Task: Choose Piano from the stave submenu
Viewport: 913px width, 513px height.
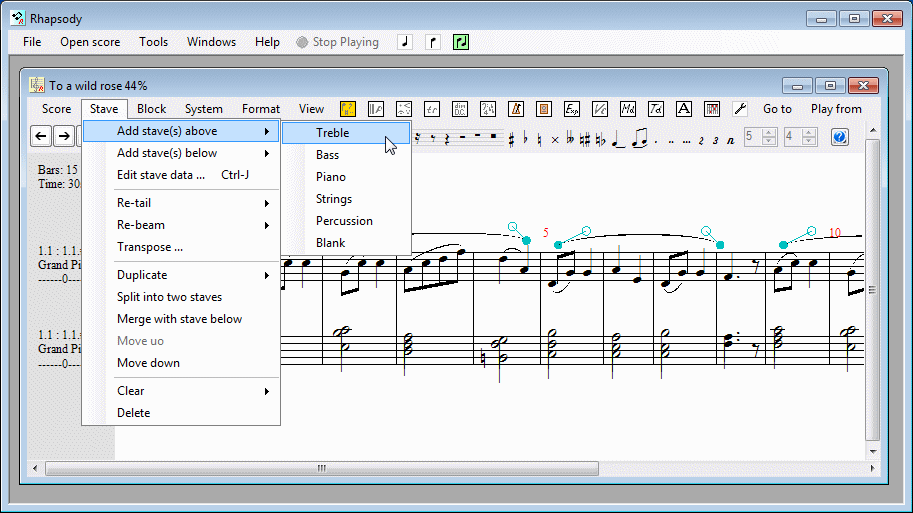Action: (x=331, y=177)
